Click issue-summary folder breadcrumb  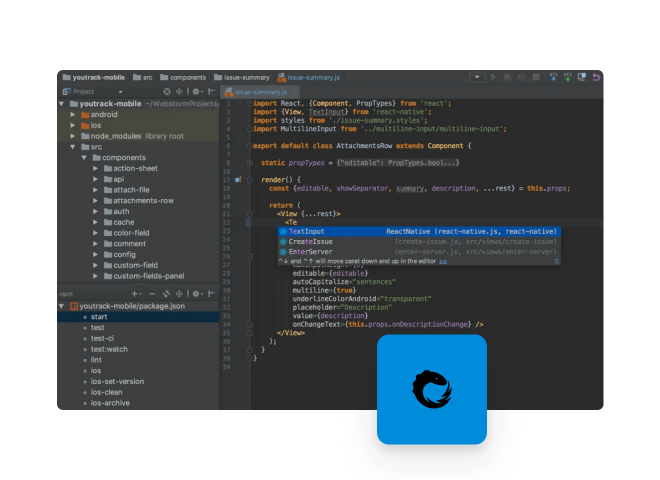tap(242, 77)
